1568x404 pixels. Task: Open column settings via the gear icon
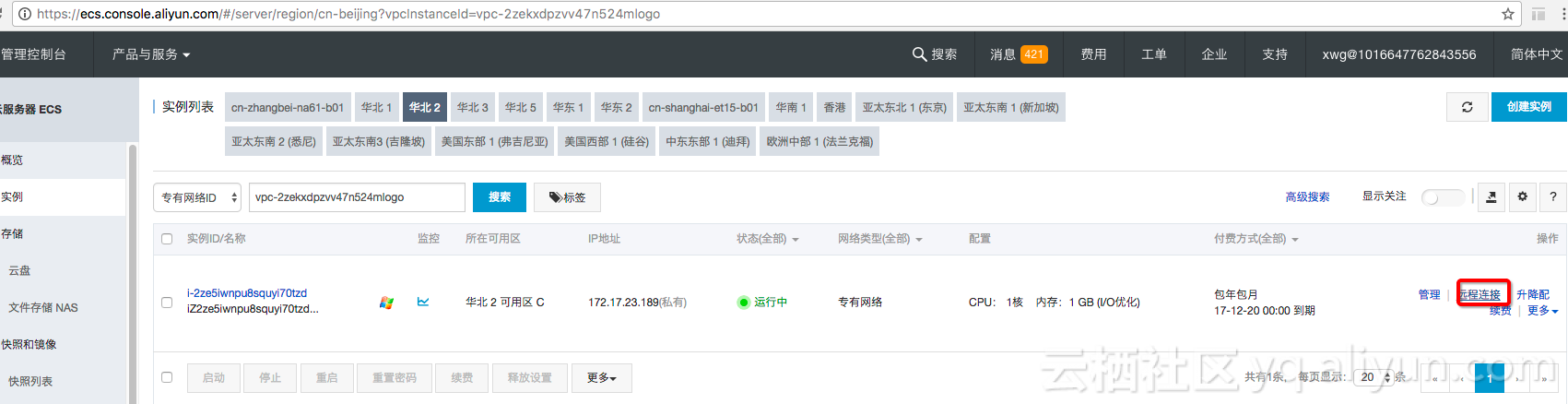click(x=1522, y=196)
